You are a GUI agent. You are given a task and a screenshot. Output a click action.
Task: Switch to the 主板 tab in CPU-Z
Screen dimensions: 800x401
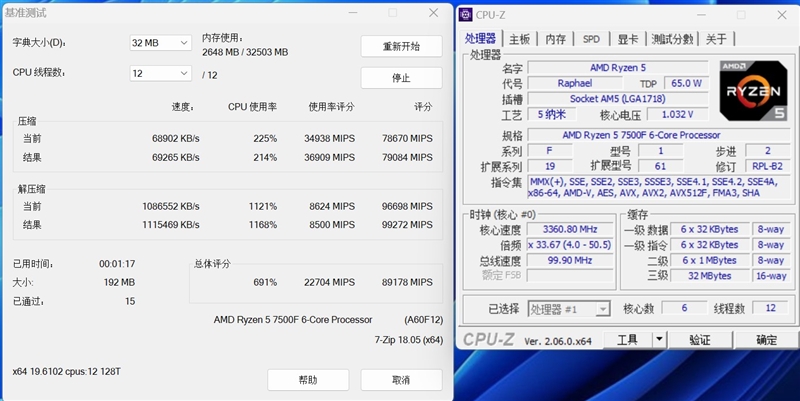[519, 39]
